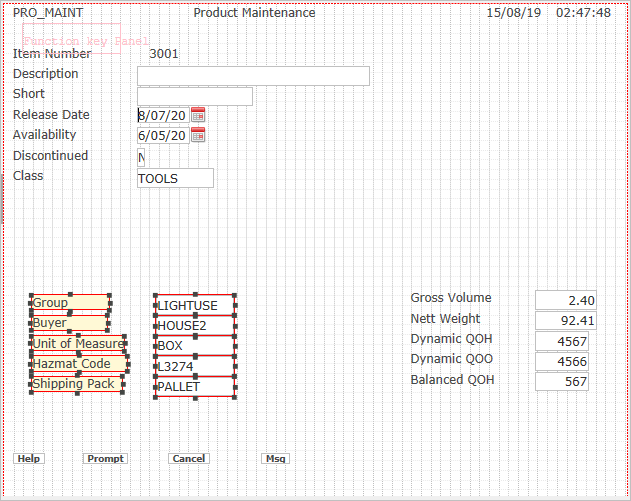Click the Dynamic QOO value 4566
The width and height of the screenshot is (631, 501).
562,361
